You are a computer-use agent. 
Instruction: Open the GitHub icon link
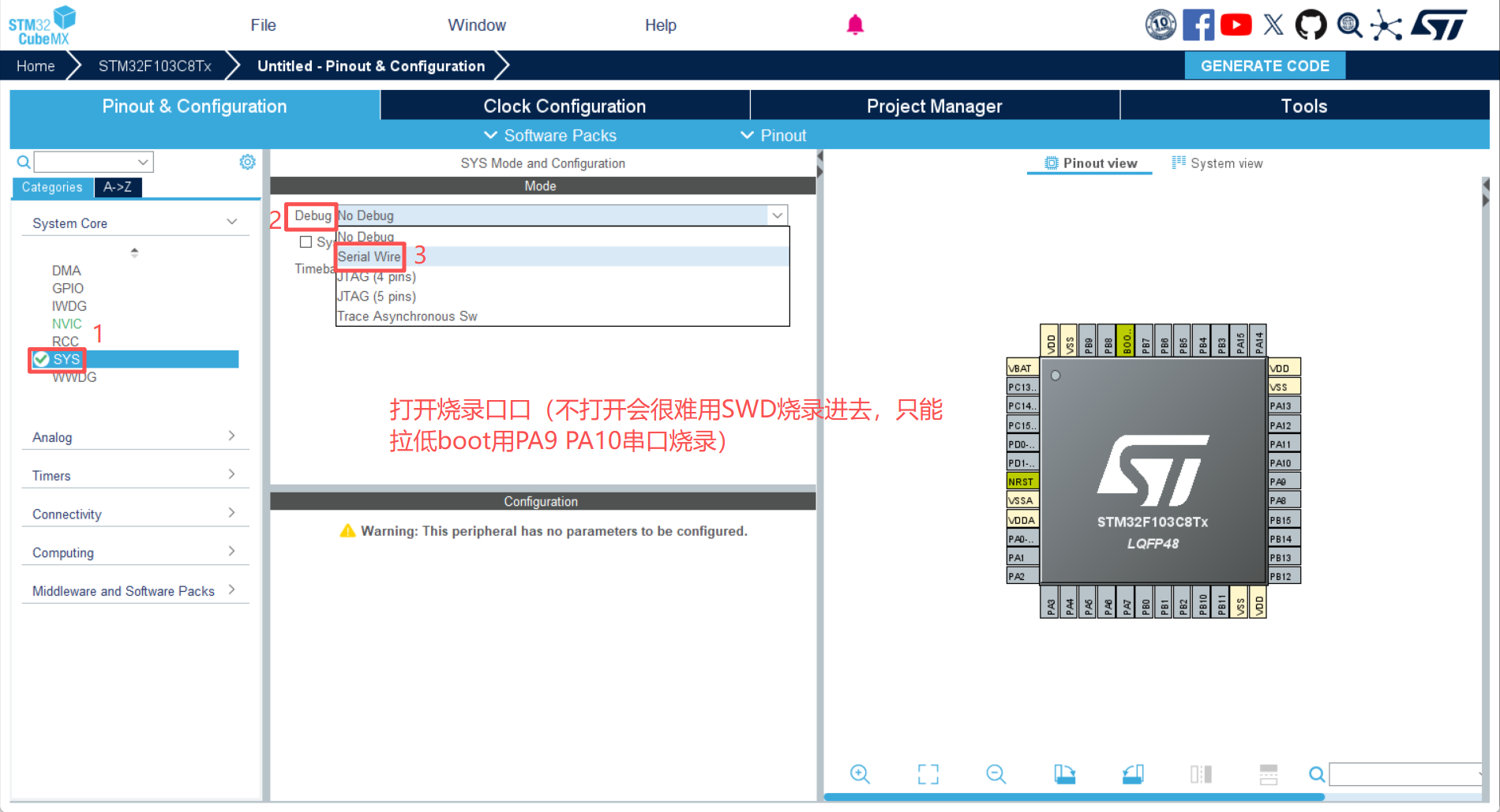[1311, 25]
